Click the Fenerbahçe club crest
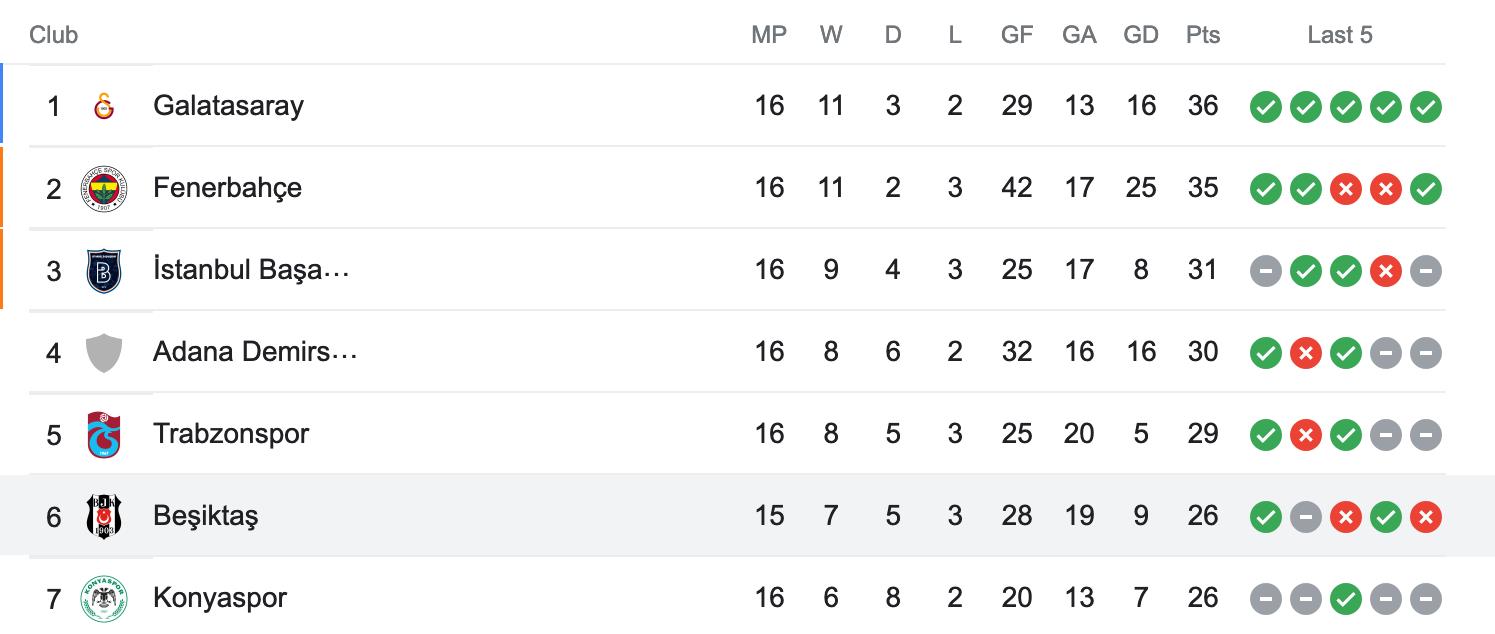Screen dimensions: 1495x634 [x=104, y=188]
